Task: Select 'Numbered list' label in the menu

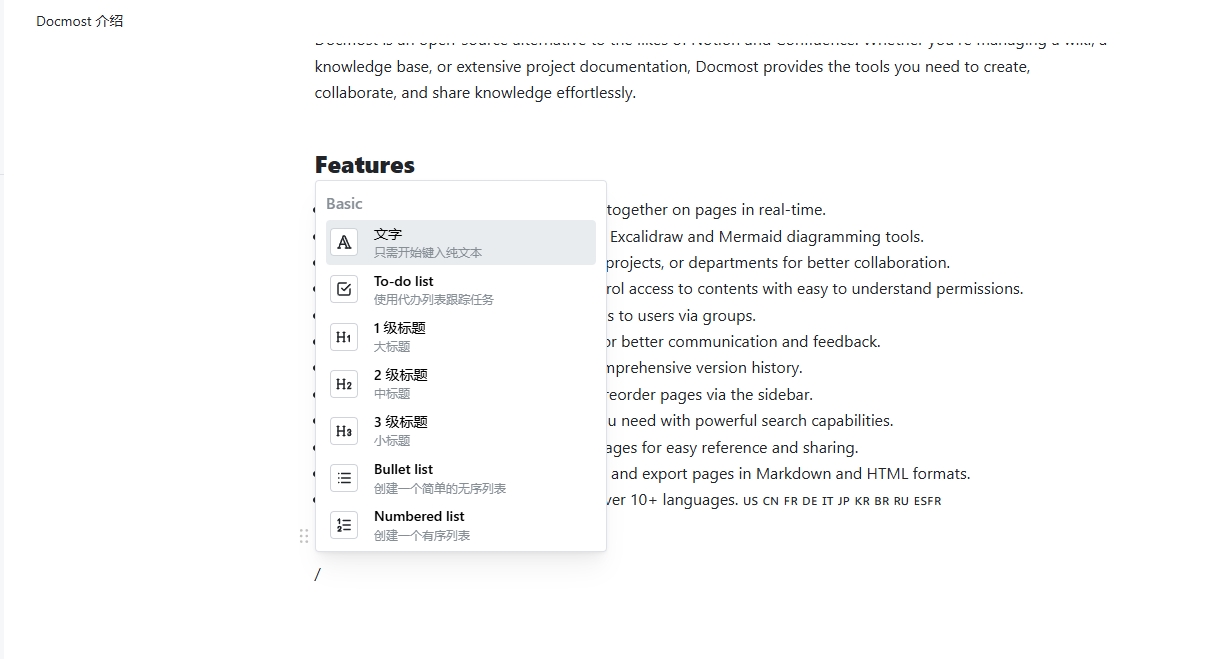Action: tap(419, 516)
